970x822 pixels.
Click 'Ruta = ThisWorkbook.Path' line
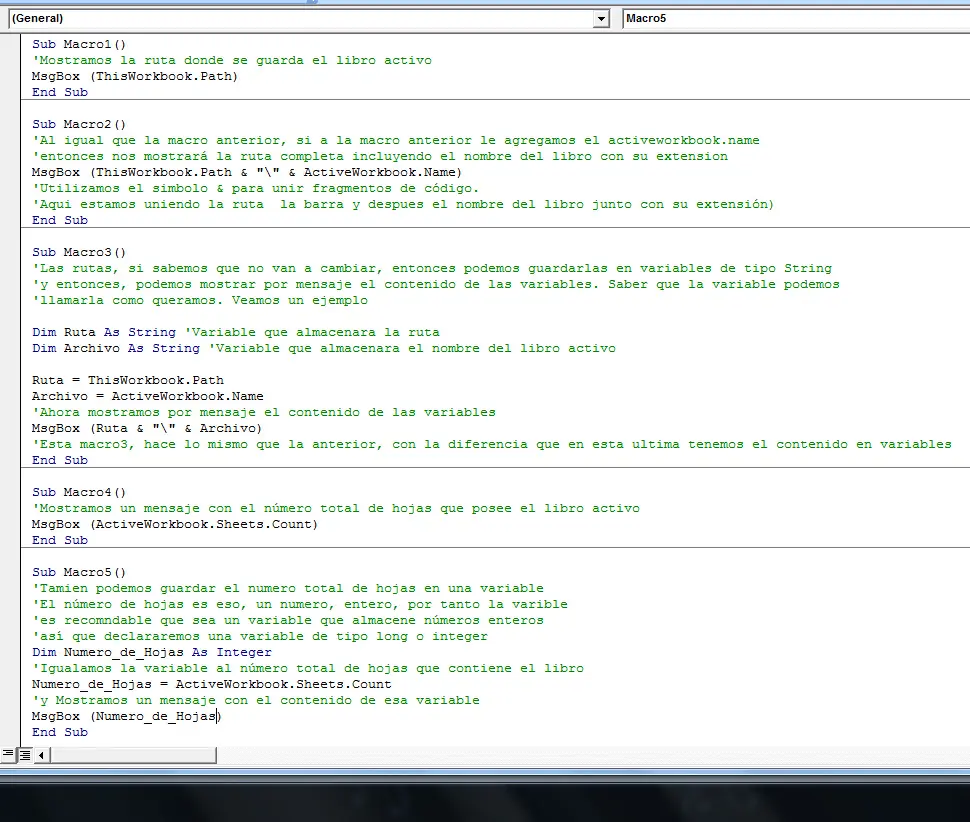coord(128,380)
